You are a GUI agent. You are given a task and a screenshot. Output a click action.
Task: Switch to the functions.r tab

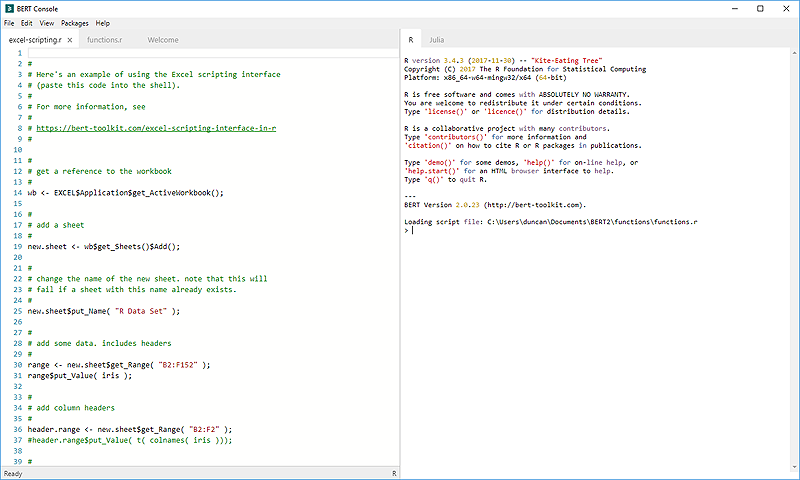[105, 40]
